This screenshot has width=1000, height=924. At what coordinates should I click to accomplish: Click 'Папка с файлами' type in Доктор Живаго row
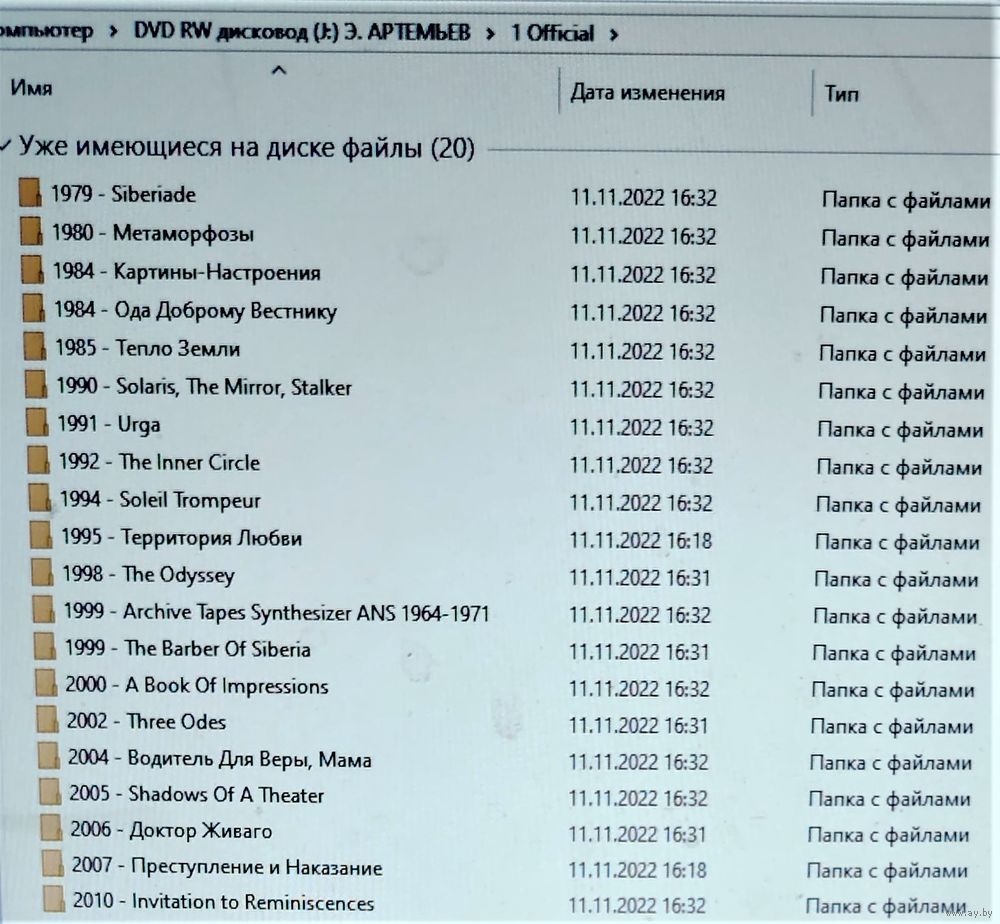coord(888,835)
